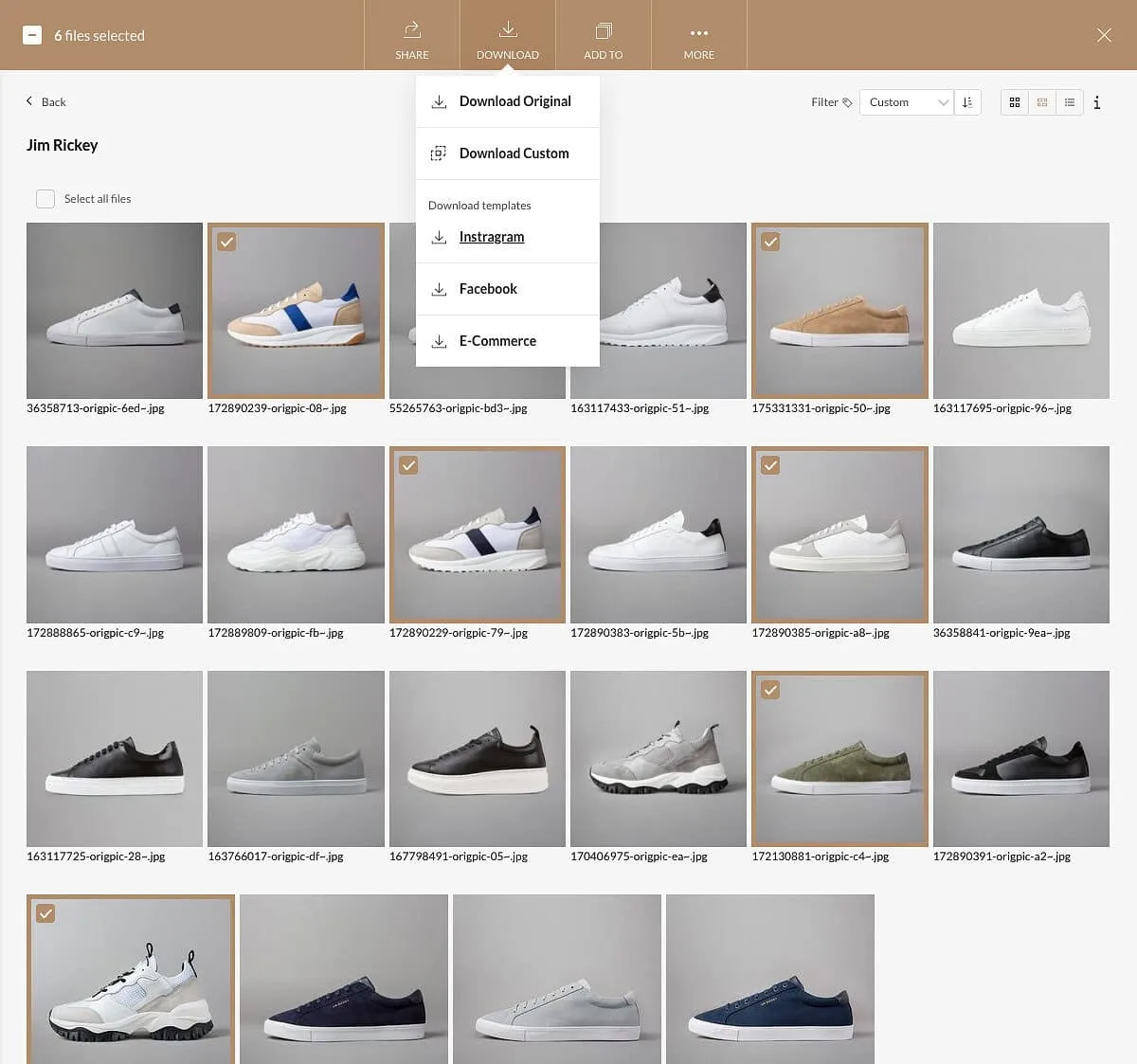This screenshot has width=1137, height=1064.
Task: Click the 6 files selected label
Action: [x=99, y=35]
